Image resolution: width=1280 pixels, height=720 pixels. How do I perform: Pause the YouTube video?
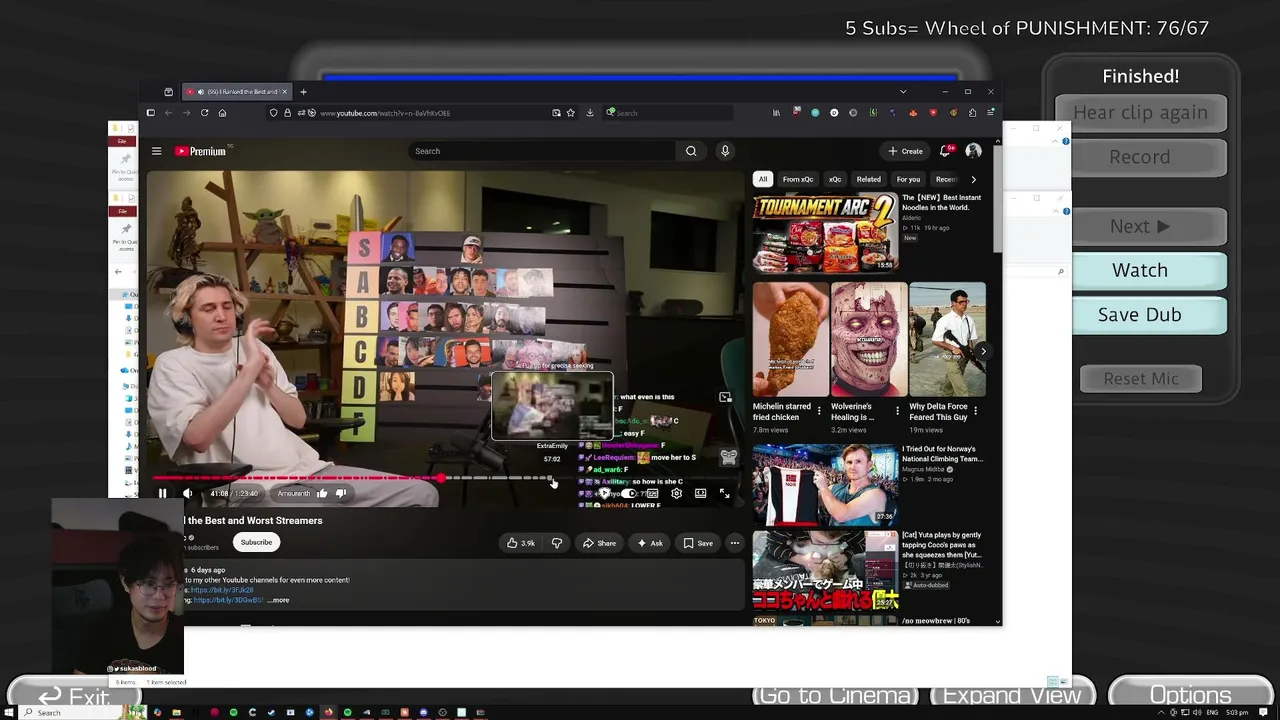162,493
